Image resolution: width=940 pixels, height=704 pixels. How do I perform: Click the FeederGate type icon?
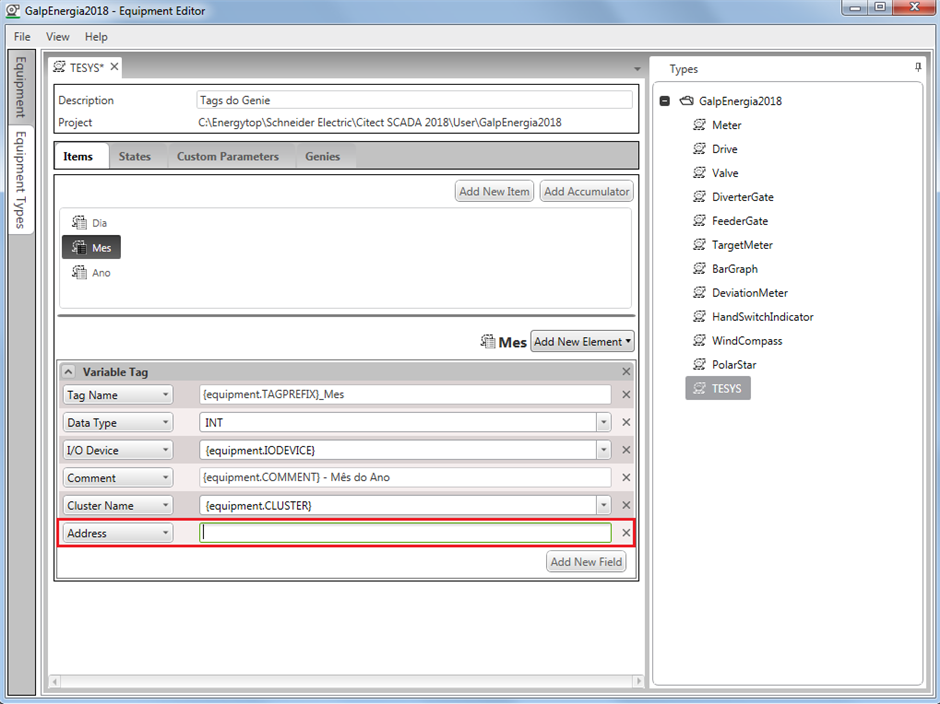(699, 221)
